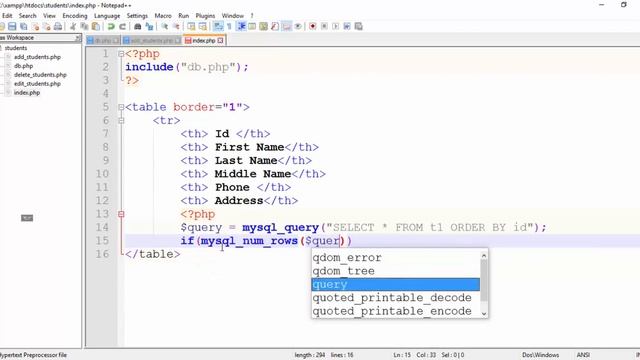Screen dimensions: 640x360
Task: Select add_students.php in the workspace tree
Action: (x=37, y=57)
